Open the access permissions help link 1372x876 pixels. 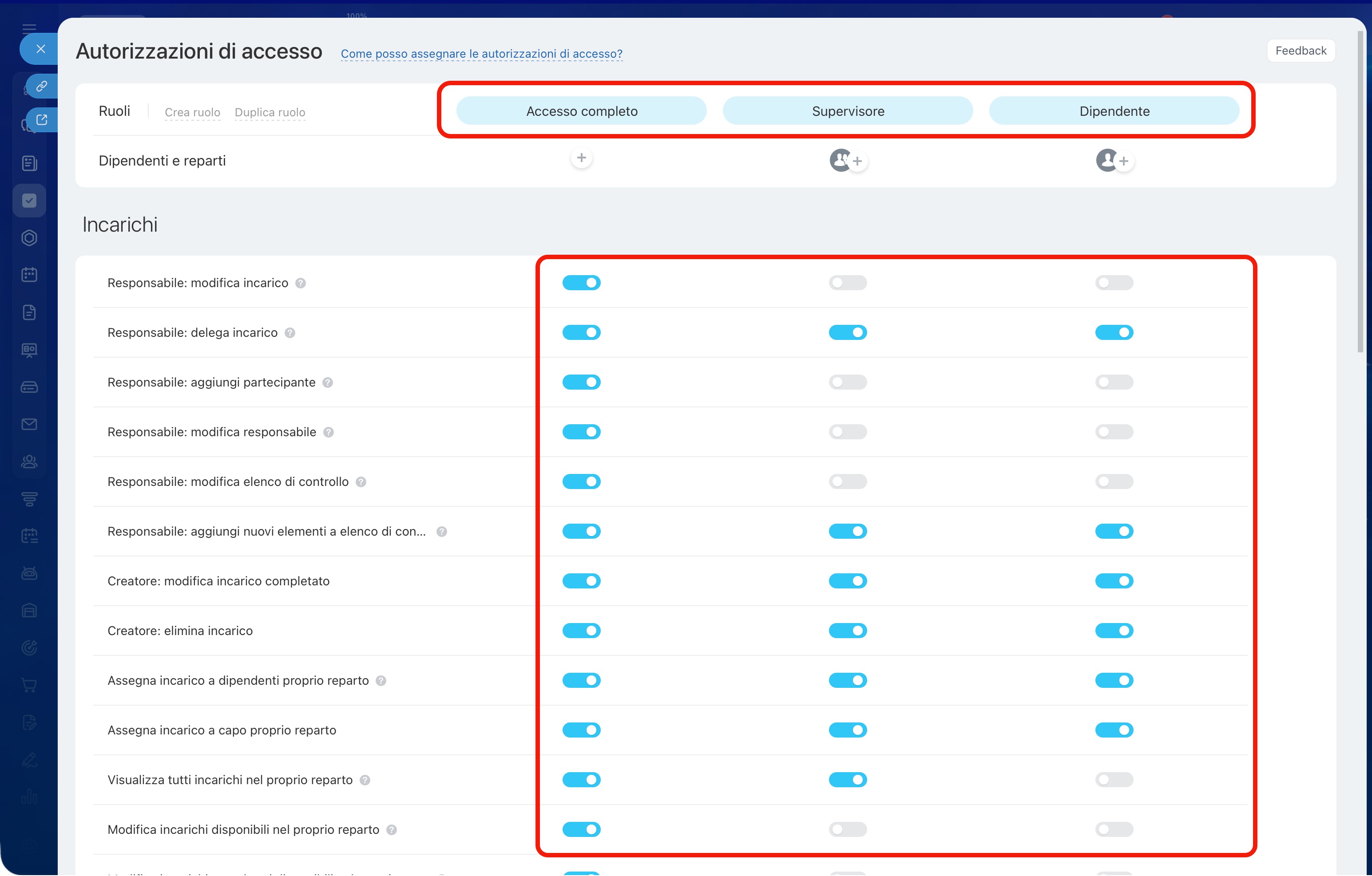point(481,54)
